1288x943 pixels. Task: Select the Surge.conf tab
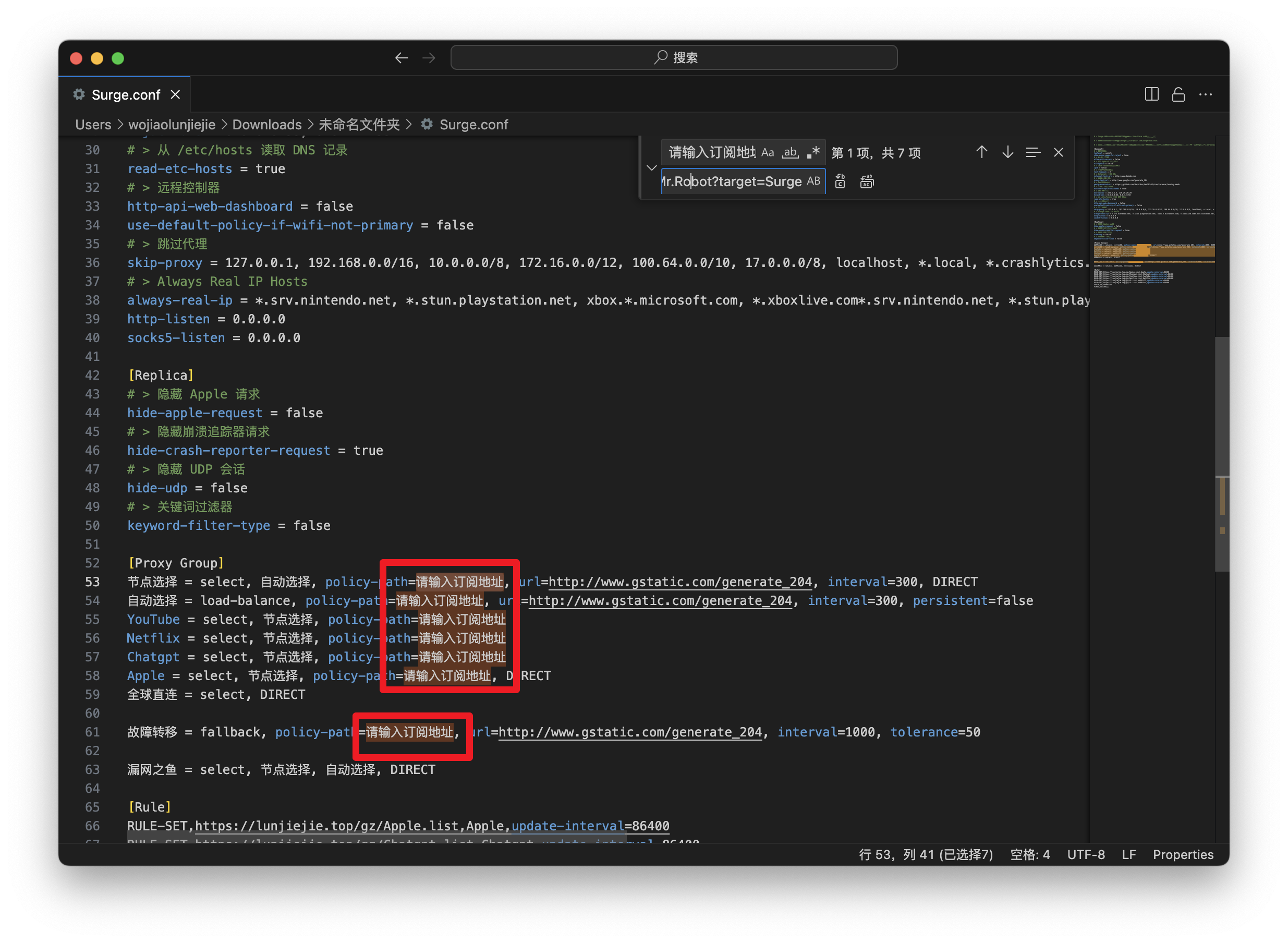(x=126, y=95)
